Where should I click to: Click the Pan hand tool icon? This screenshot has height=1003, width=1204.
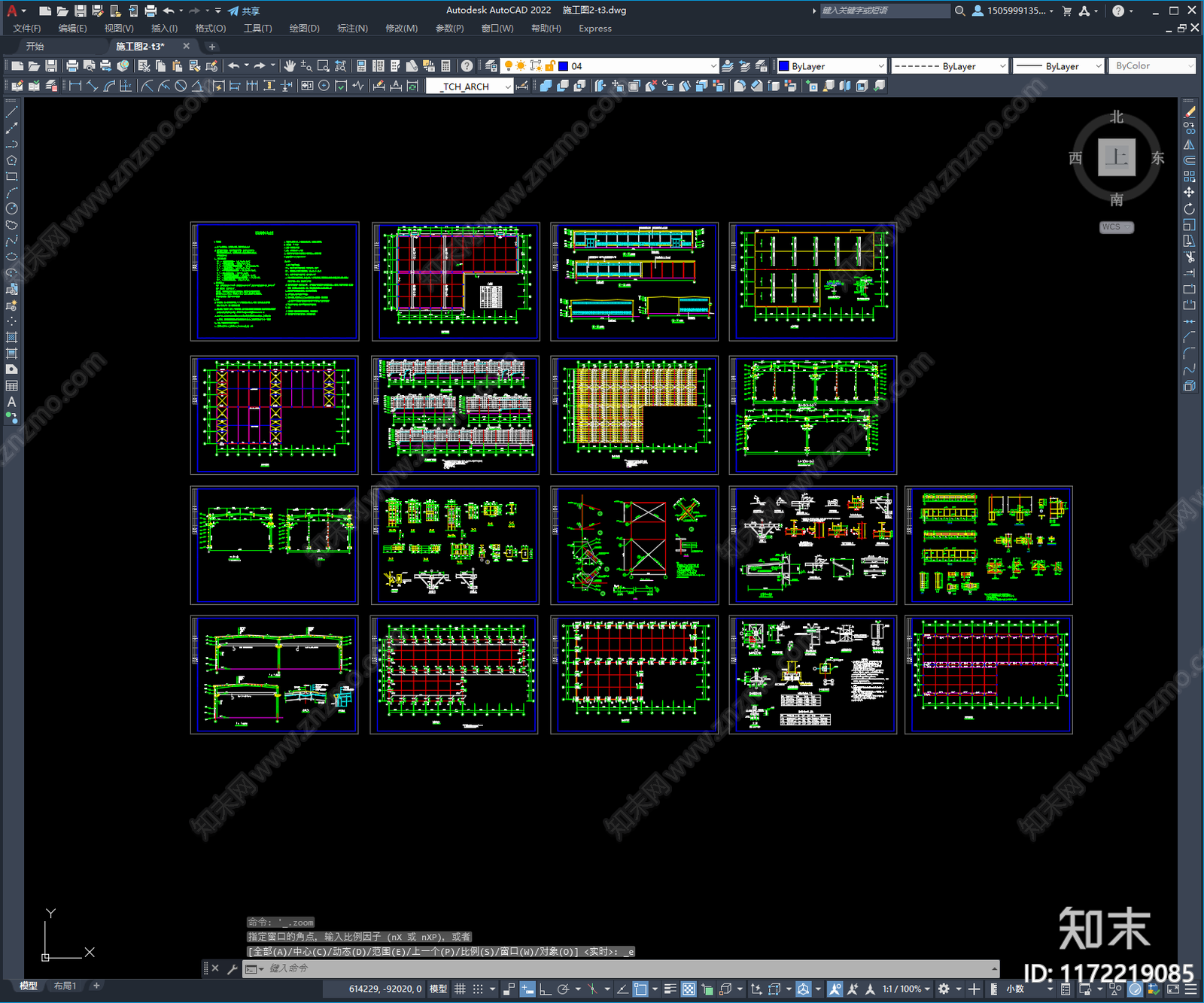click(x=290, y=66)
